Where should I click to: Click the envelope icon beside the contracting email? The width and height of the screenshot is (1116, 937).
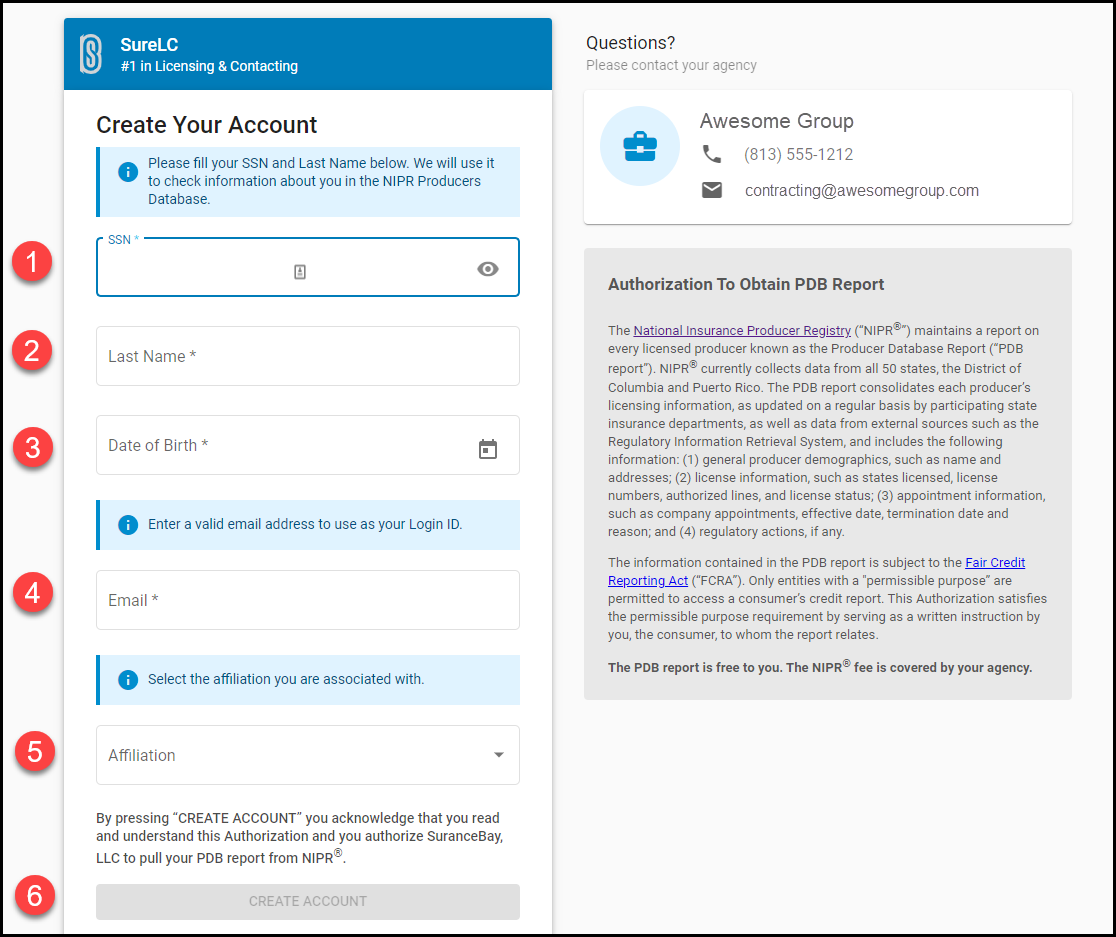click(712, 190)
